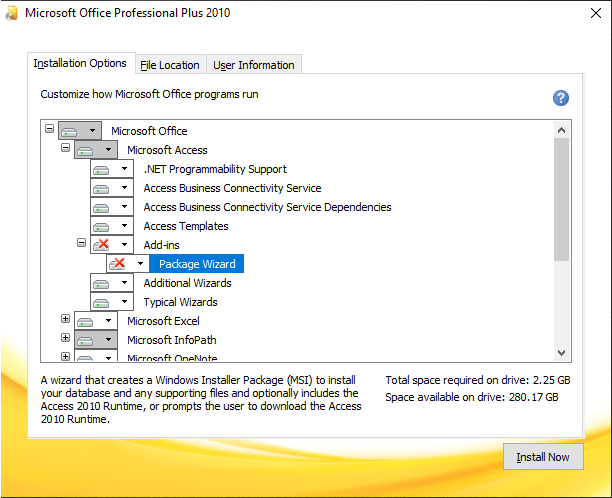Click the tree scrollbar down arrow
This screenshot has width=612, height=498.
(x=561, y=353)
